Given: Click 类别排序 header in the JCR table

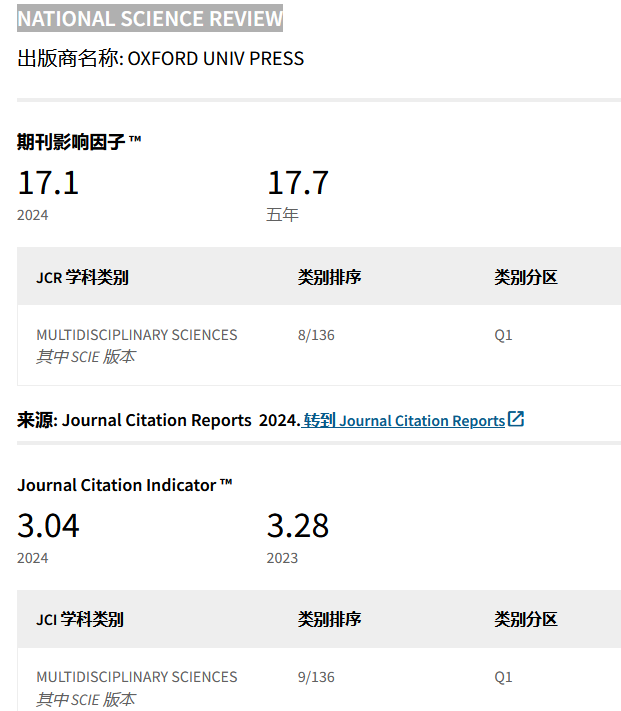Looking at the screenshot, I should pos(329,277).
